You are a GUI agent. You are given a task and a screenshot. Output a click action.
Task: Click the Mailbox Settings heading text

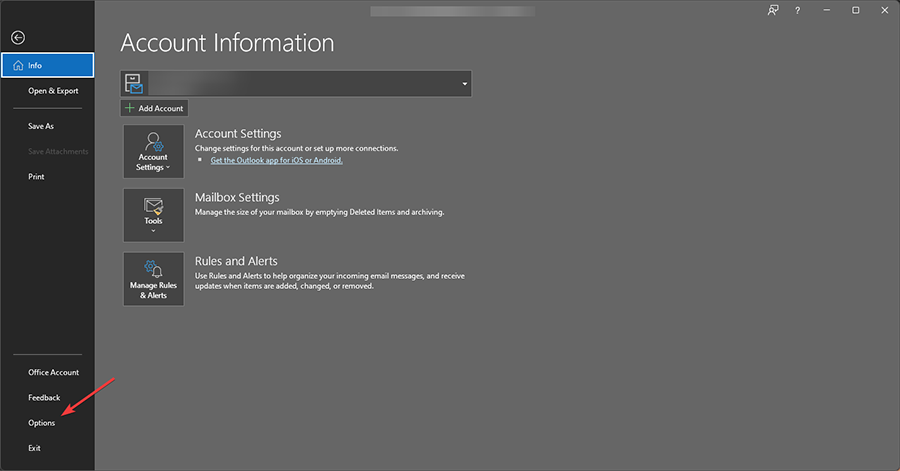pos(237,197)
